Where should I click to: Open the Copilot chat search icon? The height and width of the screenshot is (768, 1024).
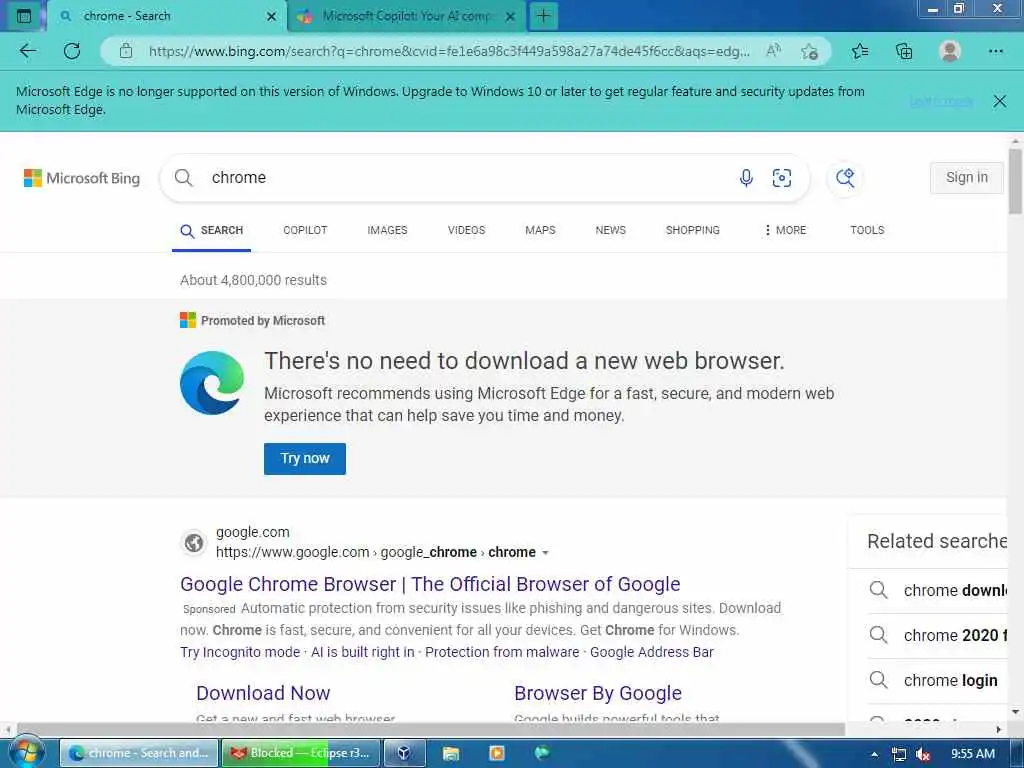tap(845, 178)
